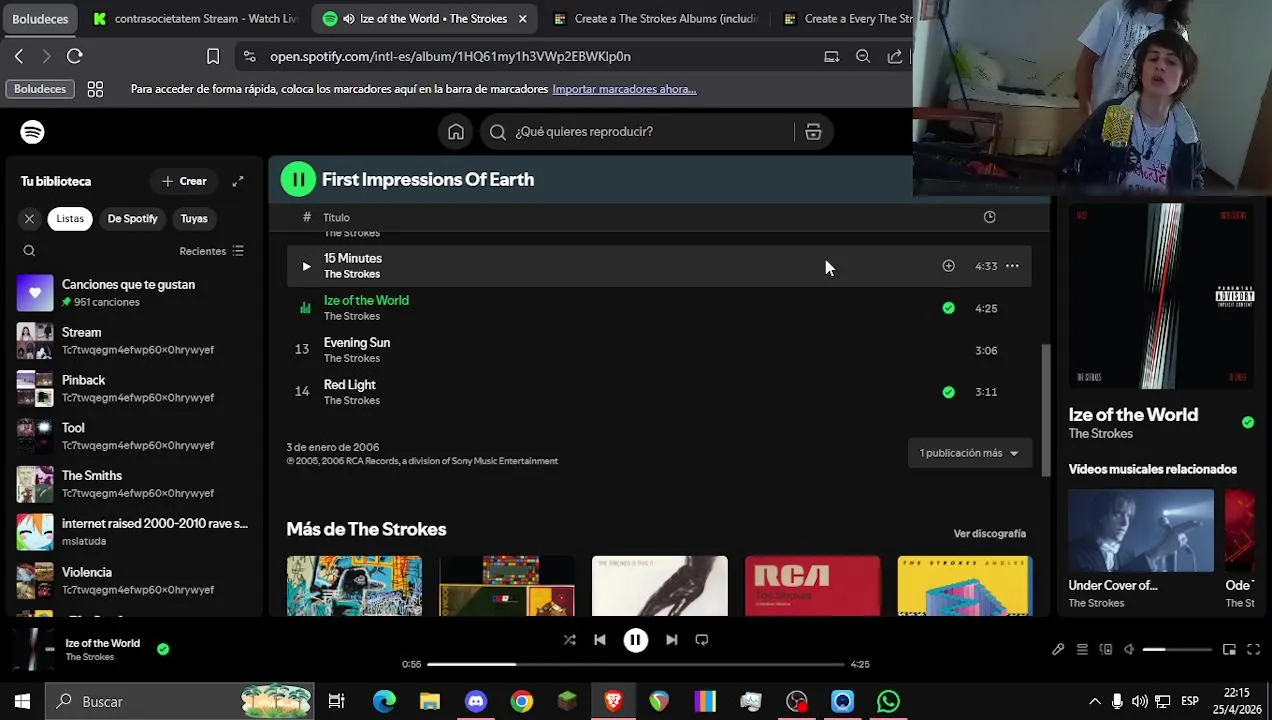Open Discord from the taskbar
The image size is (1272, 720).
[476, 702]
